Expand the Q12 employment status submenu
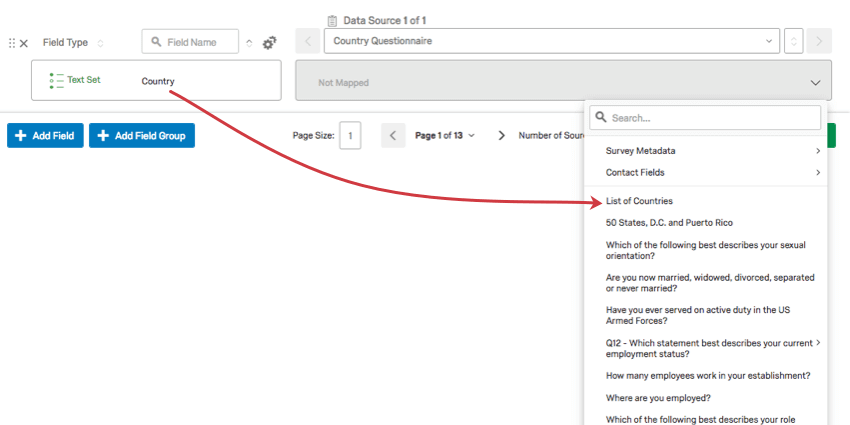Image resolution: width=850 pixels, height=425 pixels. (x=818, y=343)
